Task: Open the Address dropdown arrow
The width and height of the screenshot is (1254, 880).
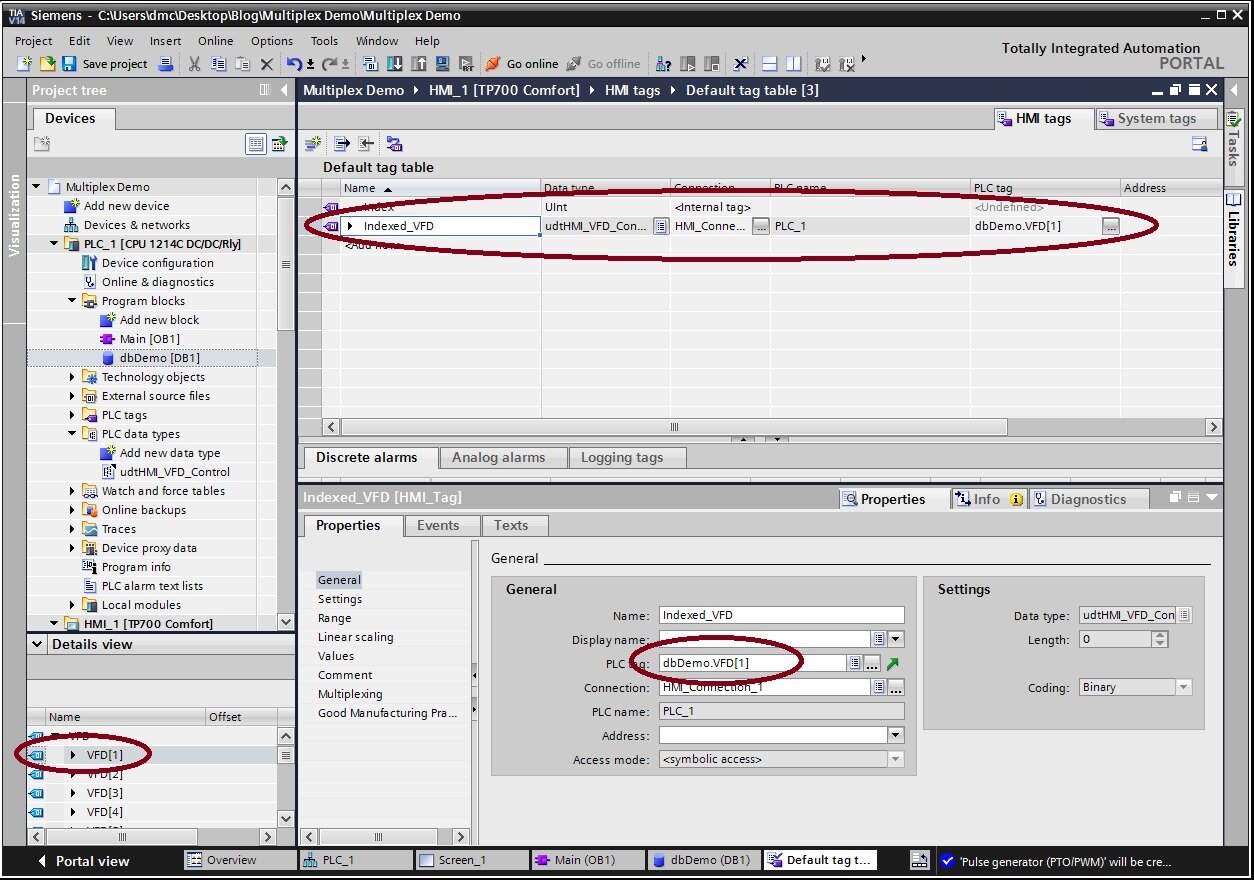Action: click(x=896, y=736)
